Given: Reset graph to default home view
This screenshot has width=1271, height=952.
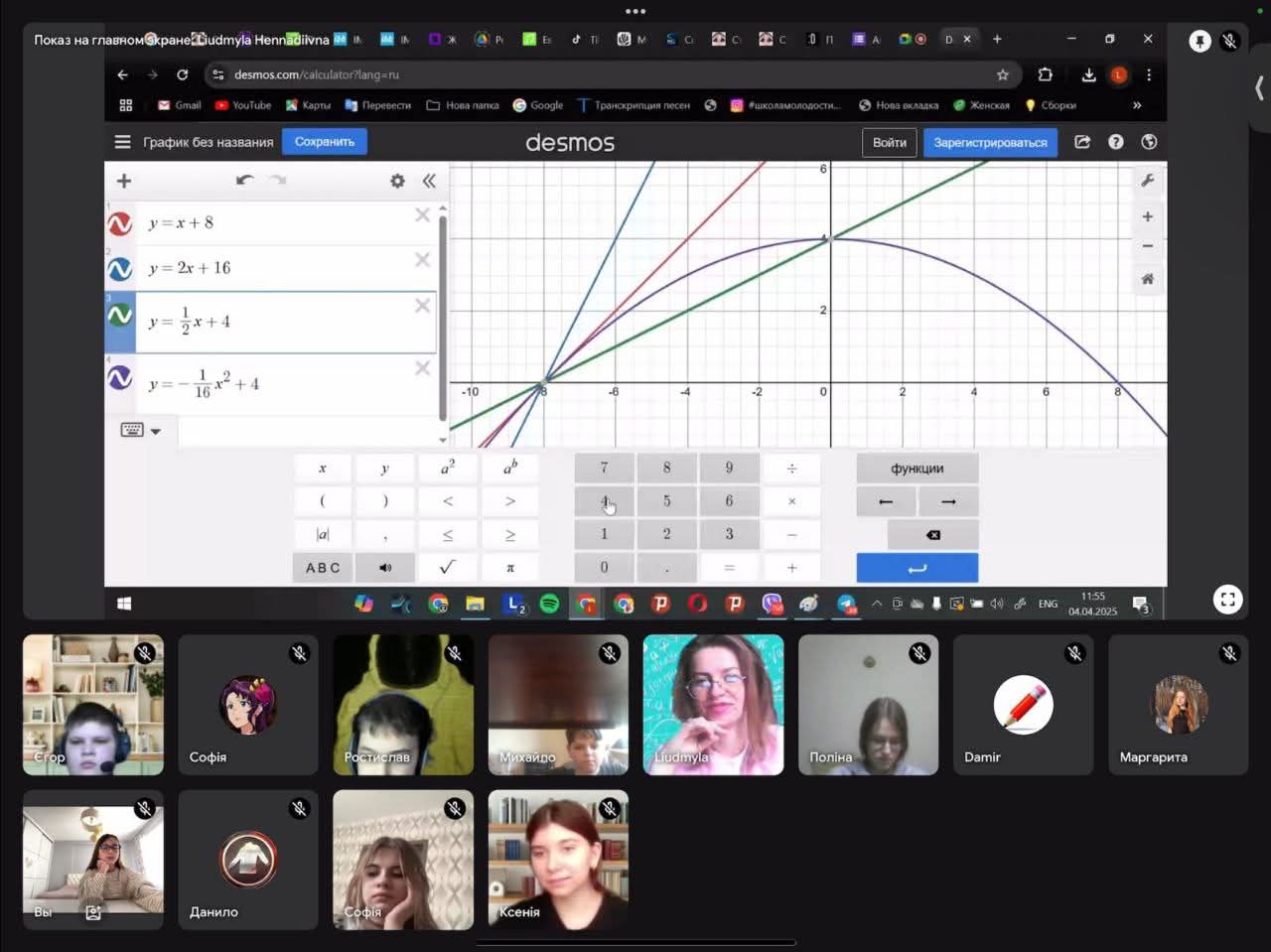Looking at the screenshot, I should click(1147, 279).
